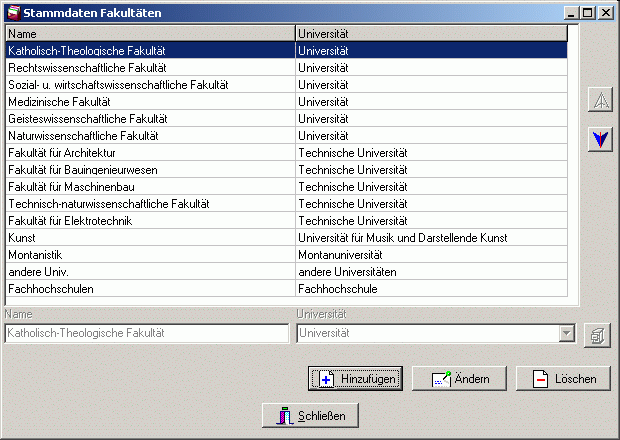Select the Medizinische Fakultät row
Viewport: 620px width, 440px height.
click(287, 102)
